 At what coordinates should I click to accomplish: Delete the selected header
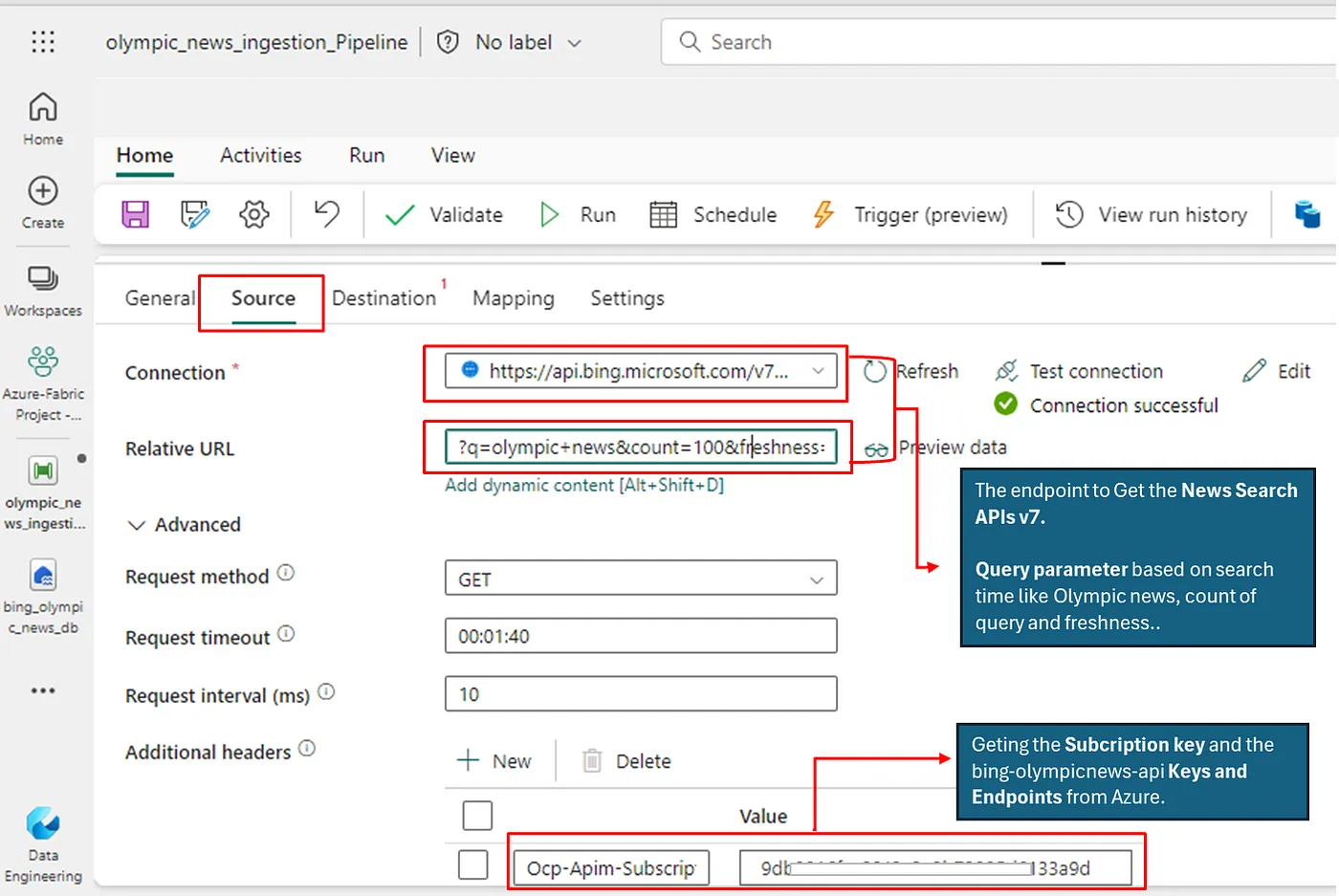pyautogui.click(x=626, y=761)
